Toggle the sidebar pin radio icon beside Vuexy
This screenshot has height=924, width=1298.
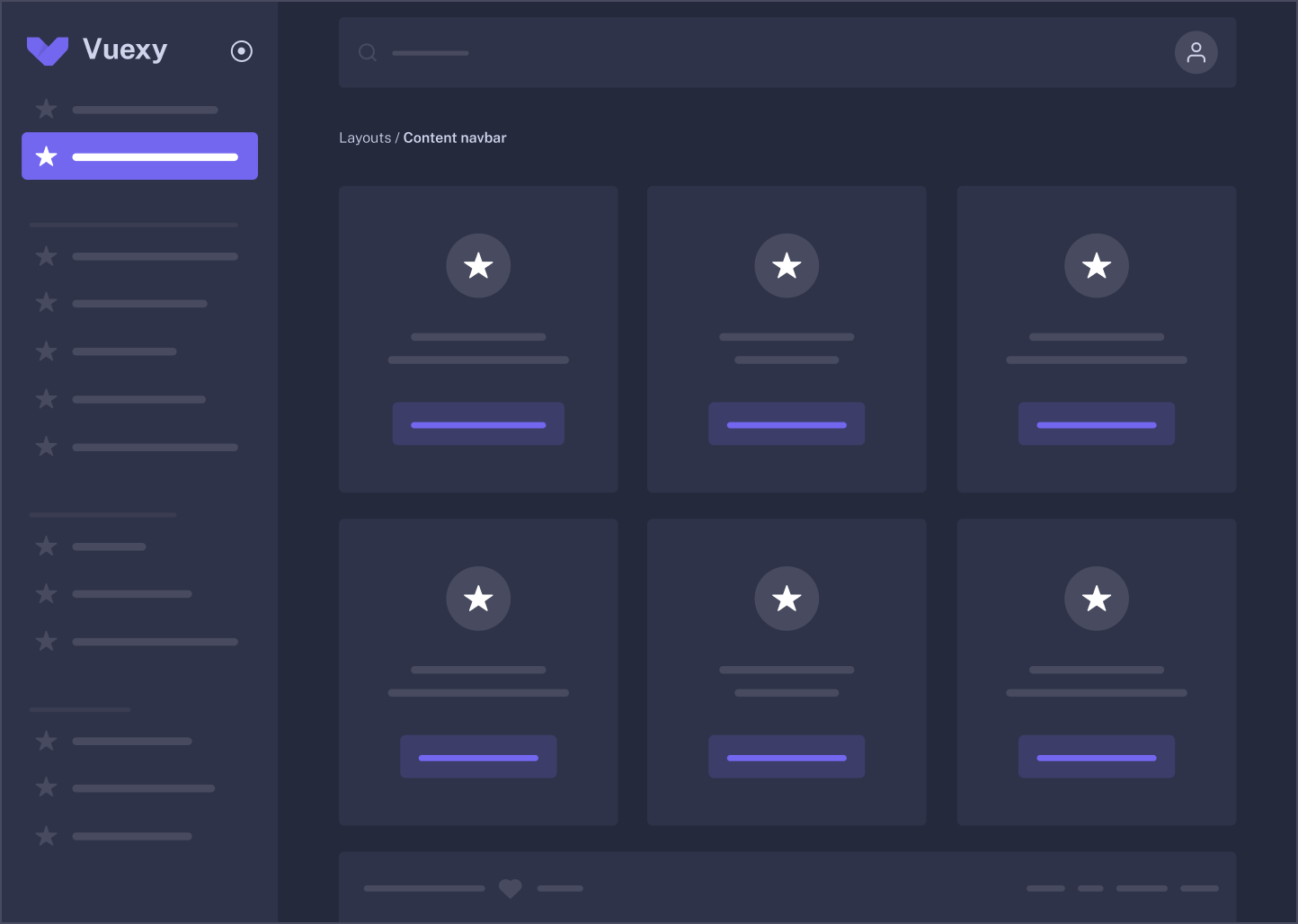[242, 51]
